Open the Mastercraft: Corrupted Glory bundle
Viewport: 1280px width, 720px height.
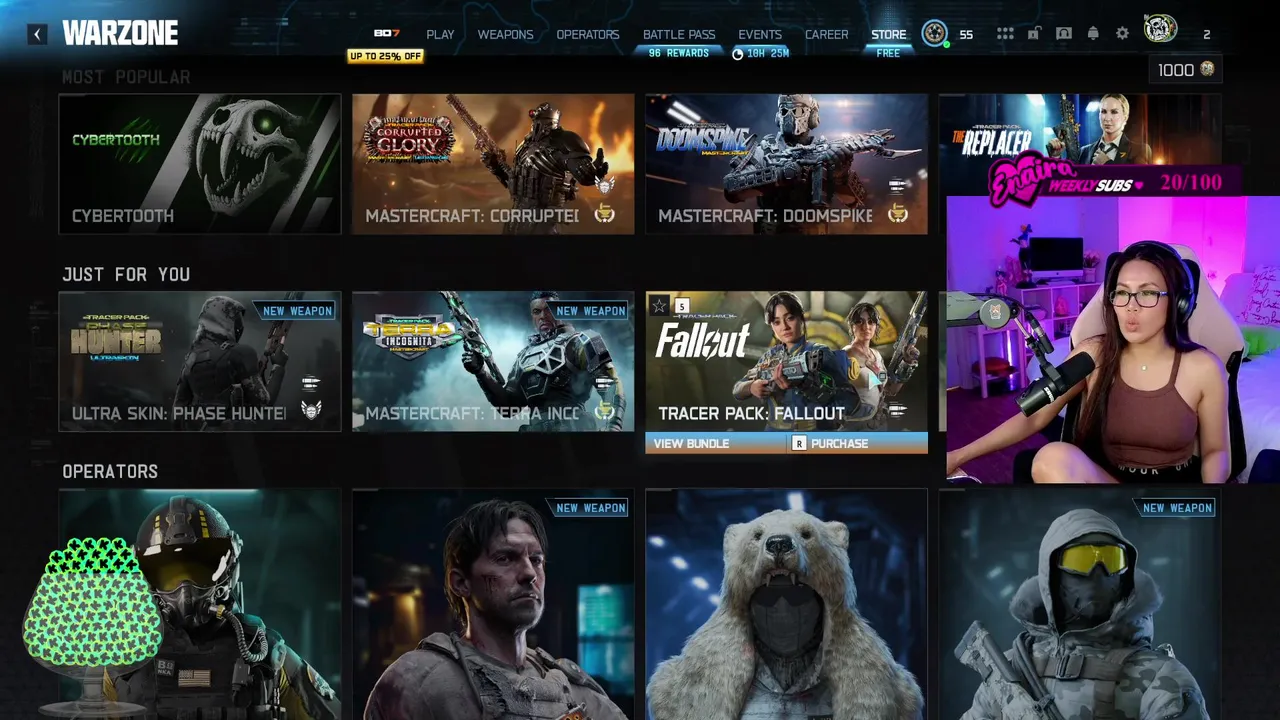(x=493, y=164)
